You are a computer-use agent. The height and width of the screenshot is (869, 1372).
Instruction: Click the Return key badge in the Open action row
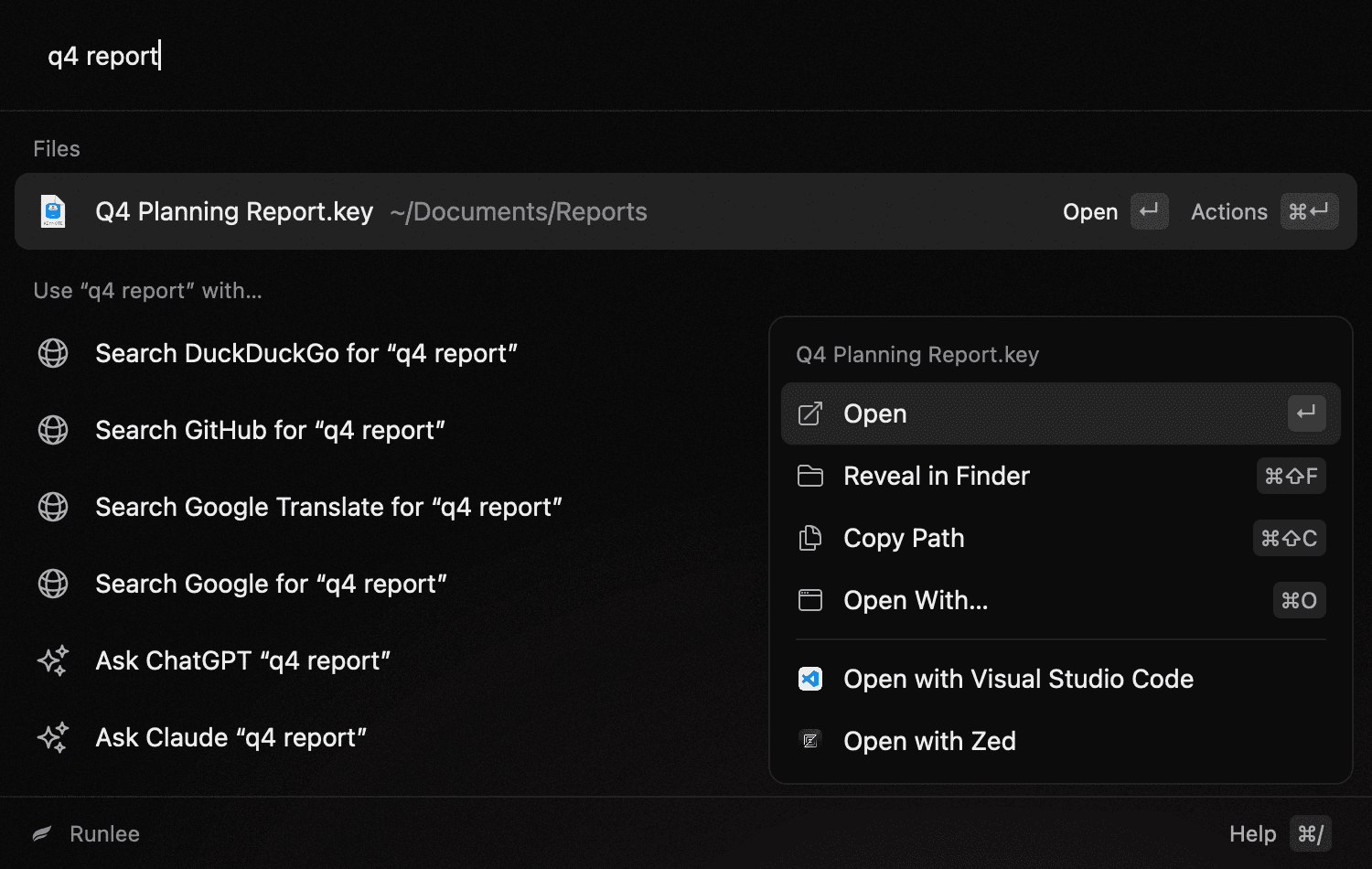pyautogui.click(x=1306, y=413)
